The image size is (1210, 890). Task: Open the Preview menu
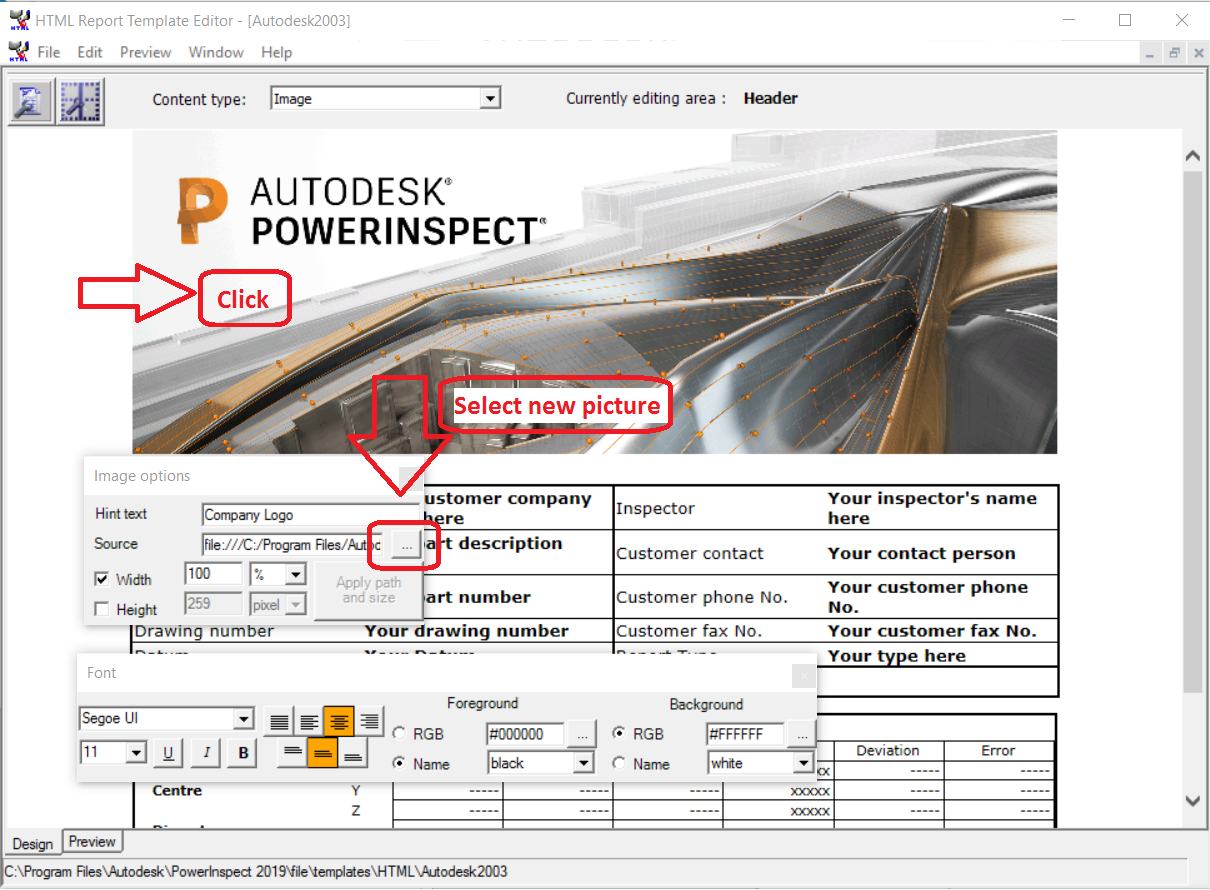pos(145,52)
